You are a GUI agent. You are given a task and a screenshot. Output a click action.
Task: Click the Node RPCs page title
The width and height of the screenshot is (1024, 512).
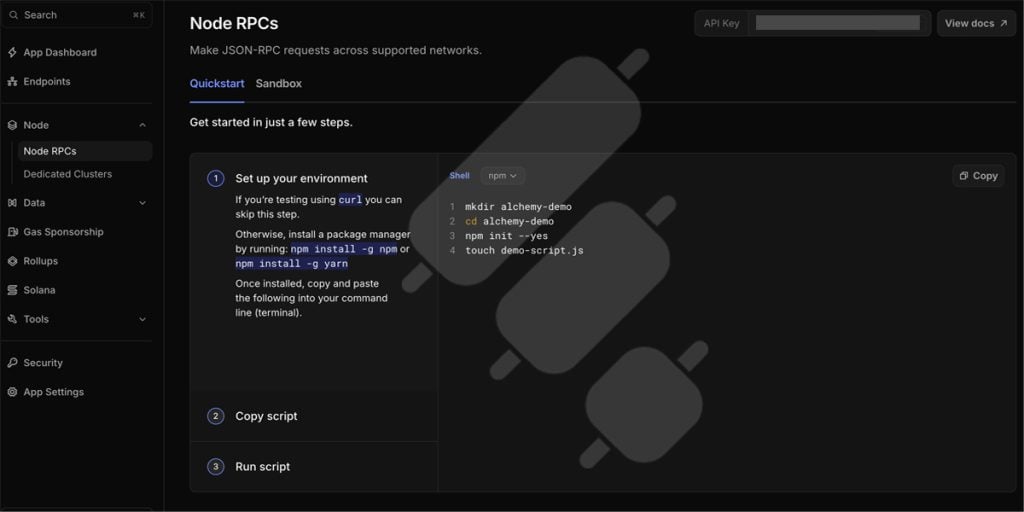(234, 24)
